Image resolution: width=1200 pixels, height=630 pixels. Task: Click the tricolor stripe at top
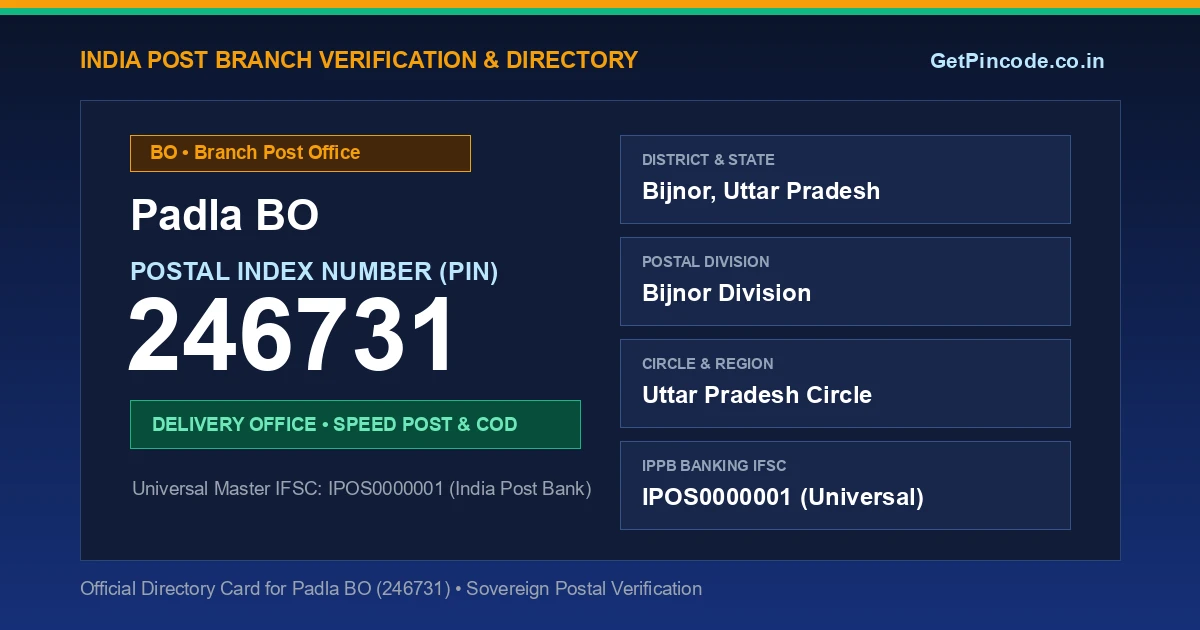tap(600, 7)
